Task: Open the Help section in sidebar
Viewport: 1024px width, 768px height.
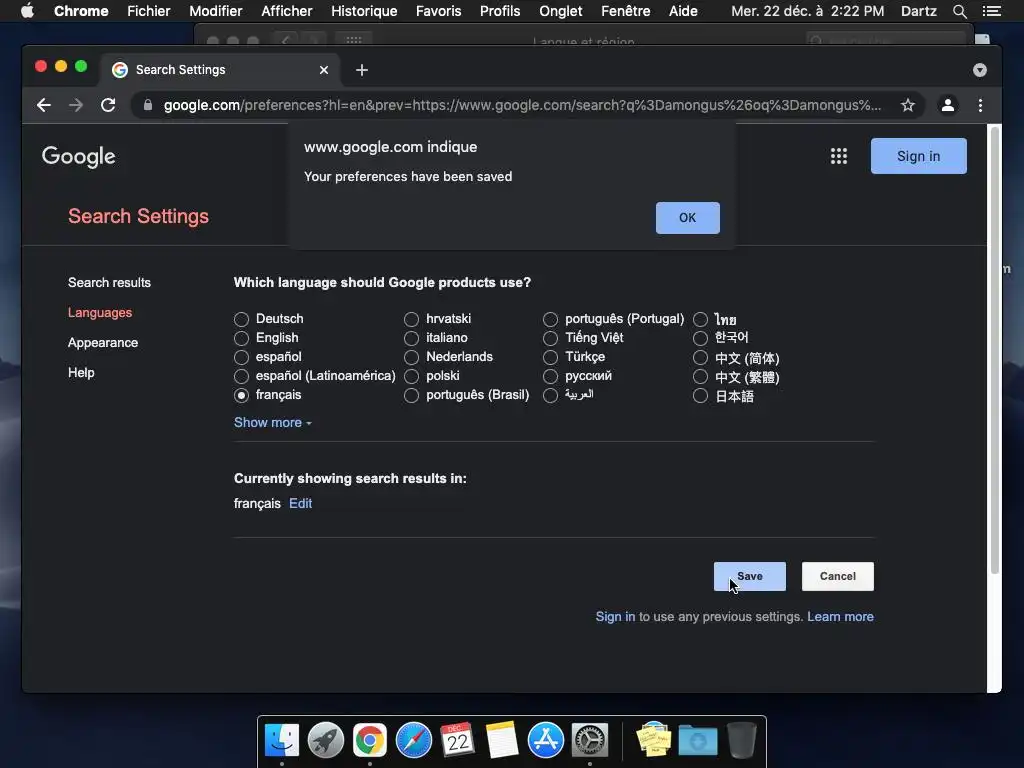Action: (81, 373)
